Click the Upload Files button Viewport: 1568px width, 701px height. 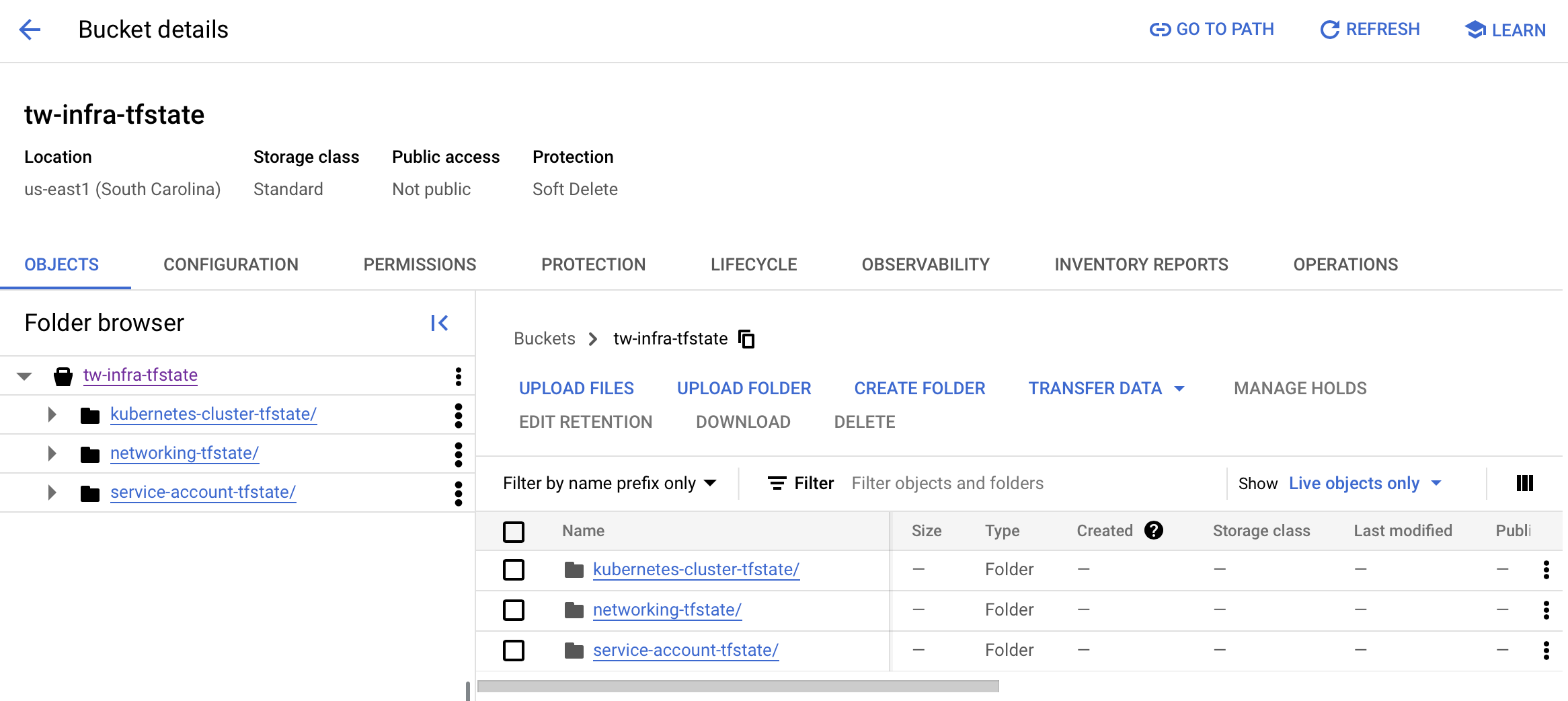tap(576, 388)
